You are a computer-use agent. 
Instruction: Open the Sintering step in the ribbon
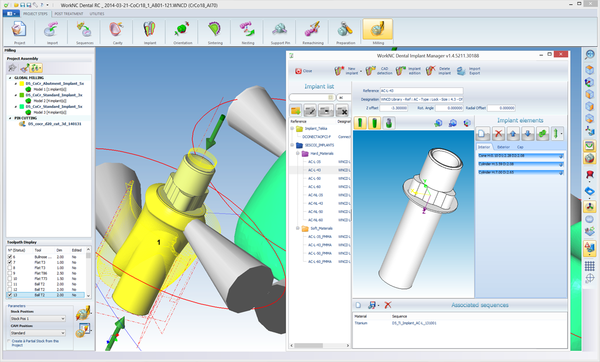pyautogui.click(x=215, y=33)
